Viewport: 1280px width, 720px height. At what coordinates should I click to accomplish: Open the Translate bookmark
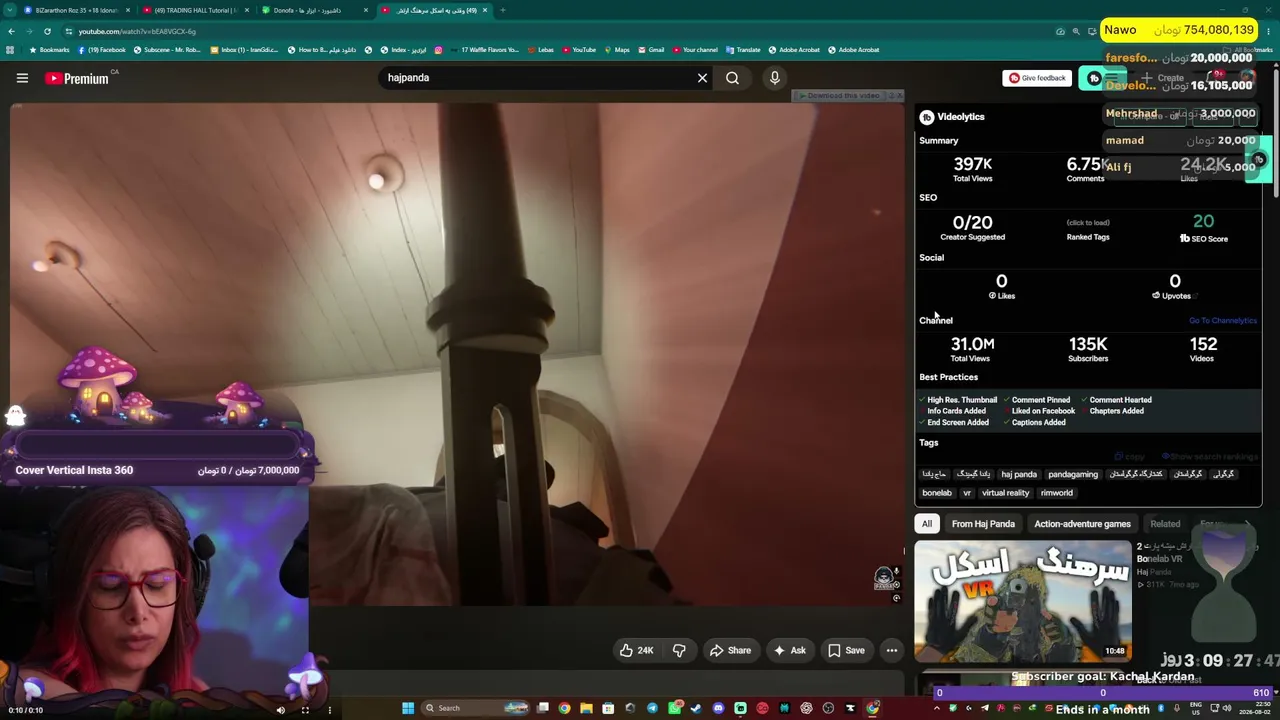click(x=743, y=50)
